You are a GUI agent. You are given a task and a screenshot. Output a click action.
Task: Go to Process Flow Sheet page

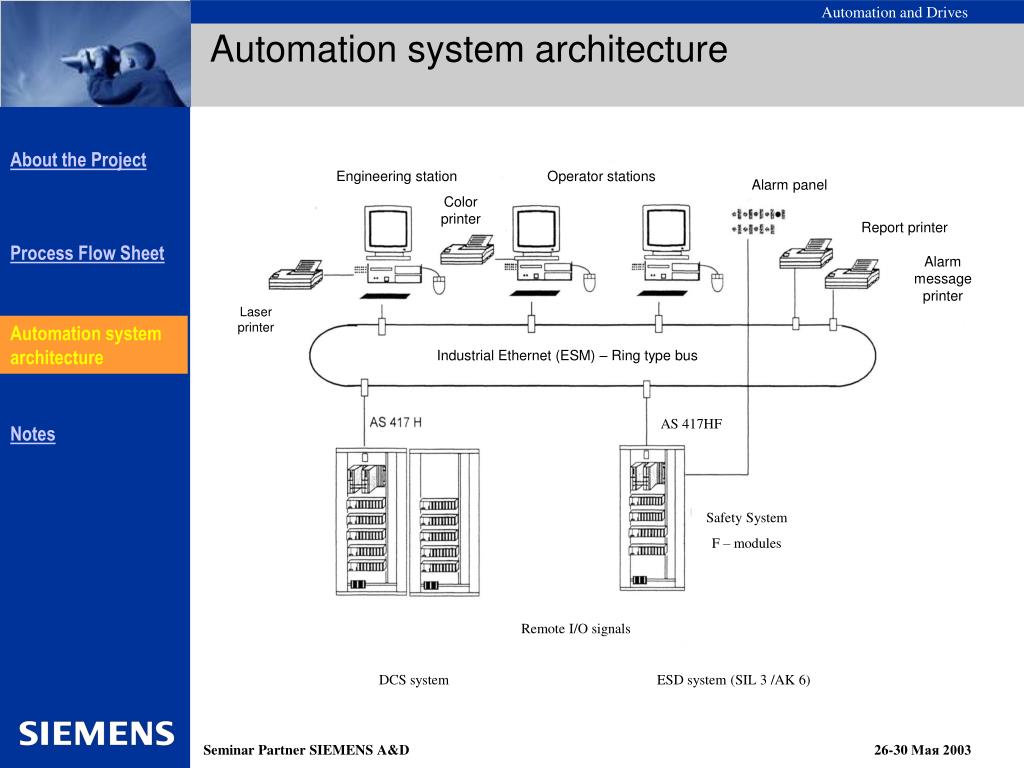(87, 253)
